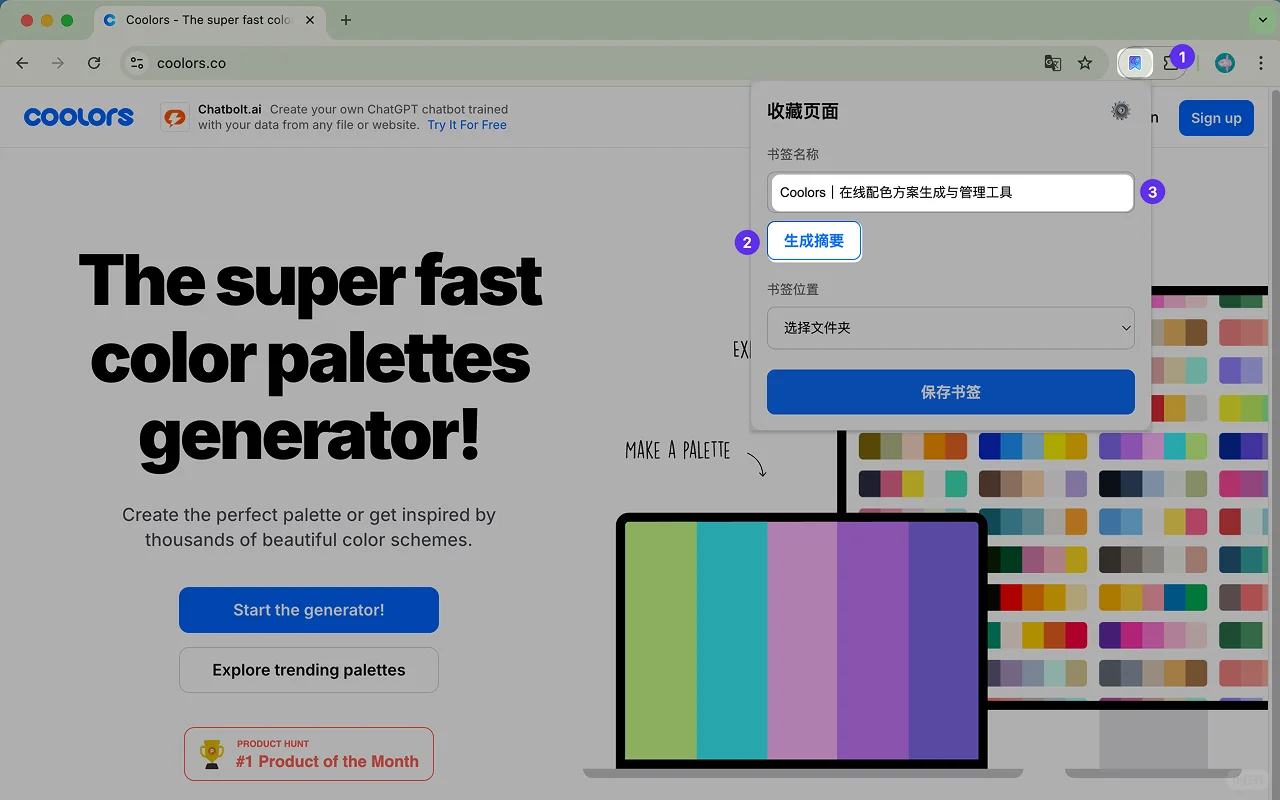
Task: Open the Chrome extensions puzzle menu
Action: 1170,63
